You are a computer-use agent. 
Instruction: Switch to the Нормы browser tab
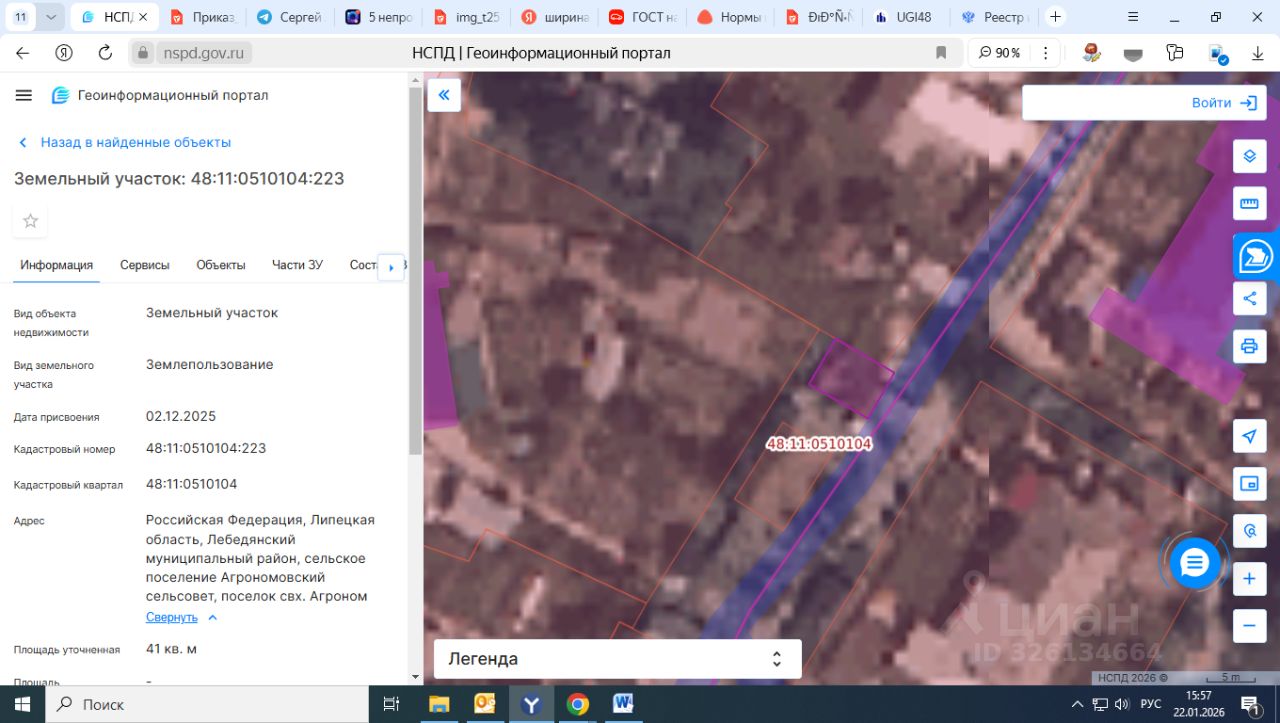click(730, 17)
